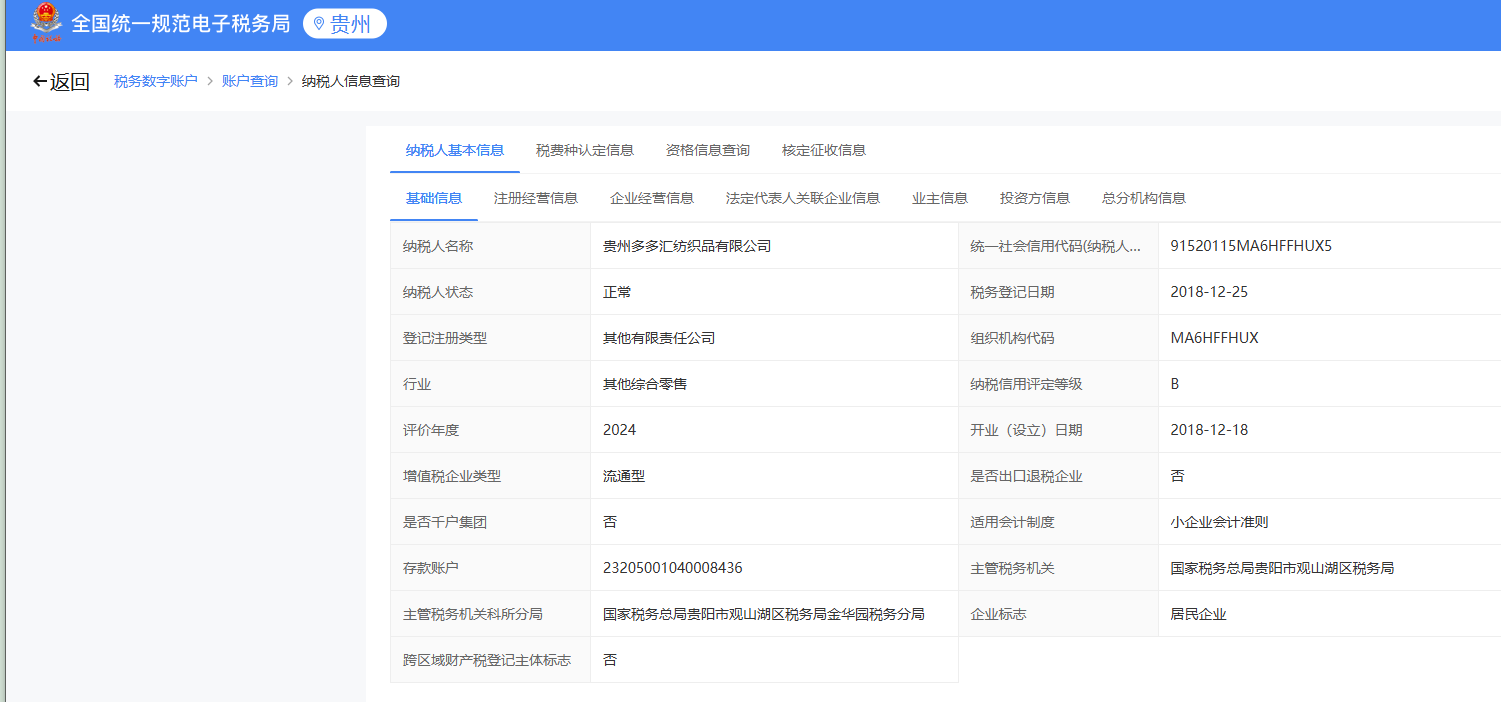1501x702 pixels.
Task: Go to 税务数字账户 breadcrumb link
Action: pyautogui.click(x=155, y=81)
